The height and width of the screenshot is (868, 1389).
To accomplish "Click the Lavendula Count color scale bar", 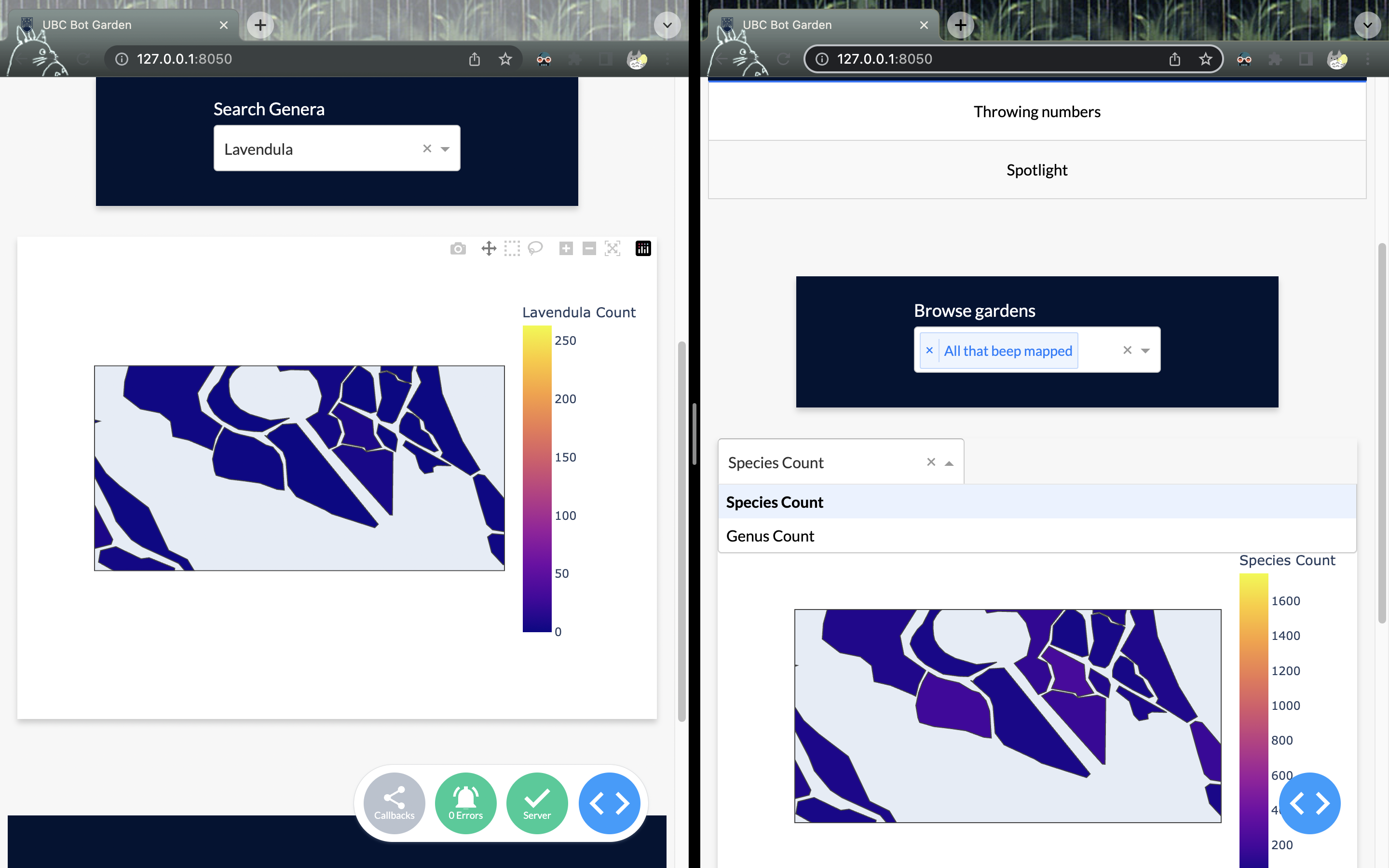I will pyautogui.click(x=537, y=479).
